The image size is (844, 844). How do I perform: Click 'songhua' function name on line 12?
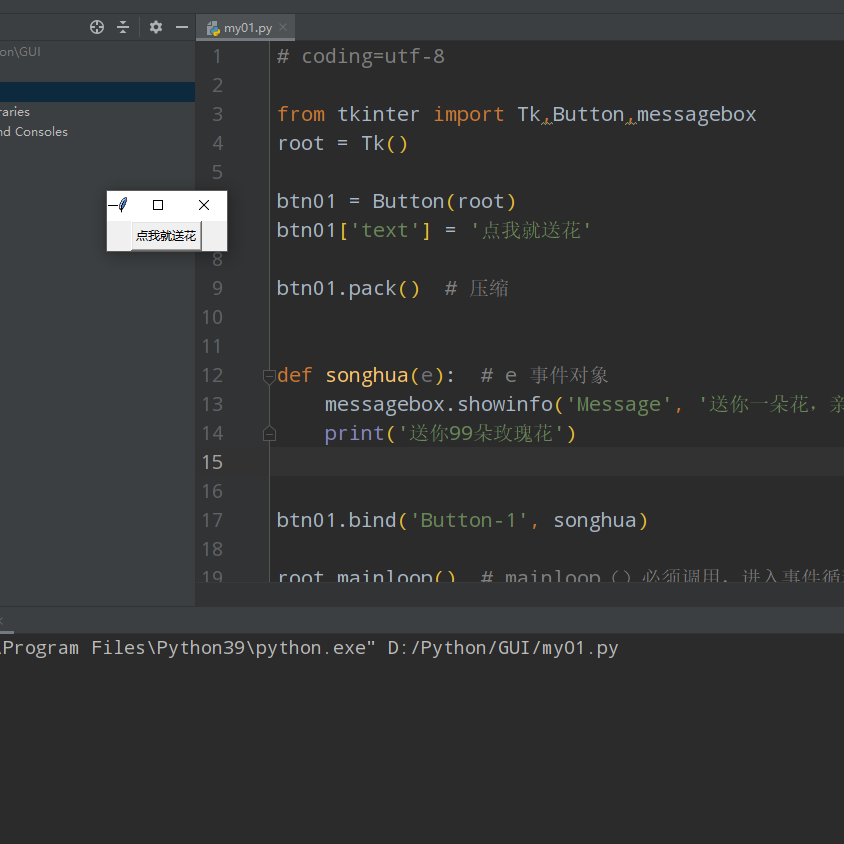367,375
